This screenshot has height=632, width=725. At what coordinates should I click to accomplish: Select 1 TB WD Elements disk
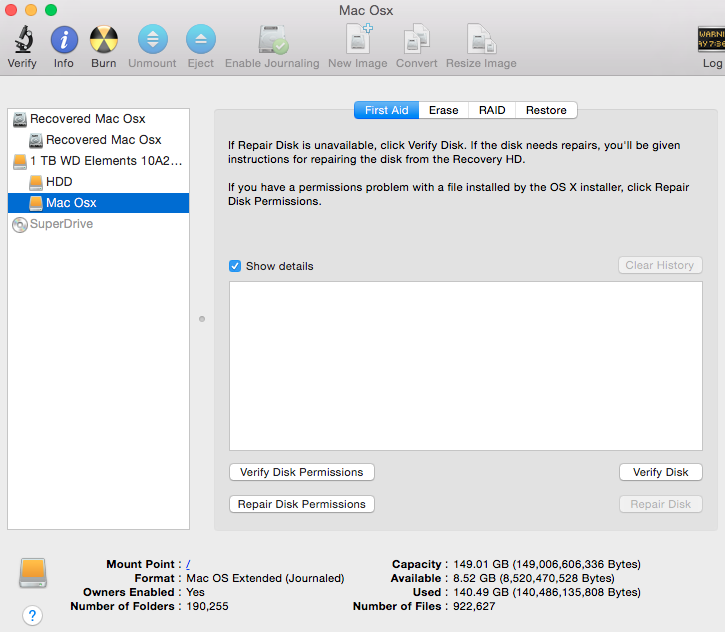click(98, 161)
